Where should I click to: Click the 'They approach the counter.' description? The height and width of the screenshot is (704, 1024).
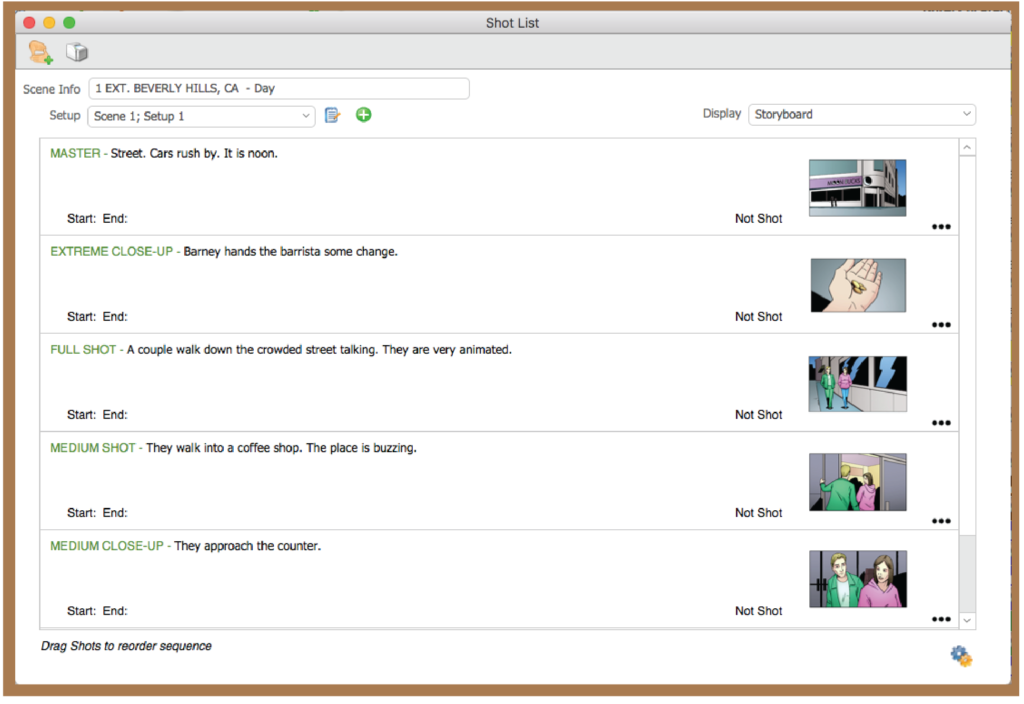[x=248, y=546]
